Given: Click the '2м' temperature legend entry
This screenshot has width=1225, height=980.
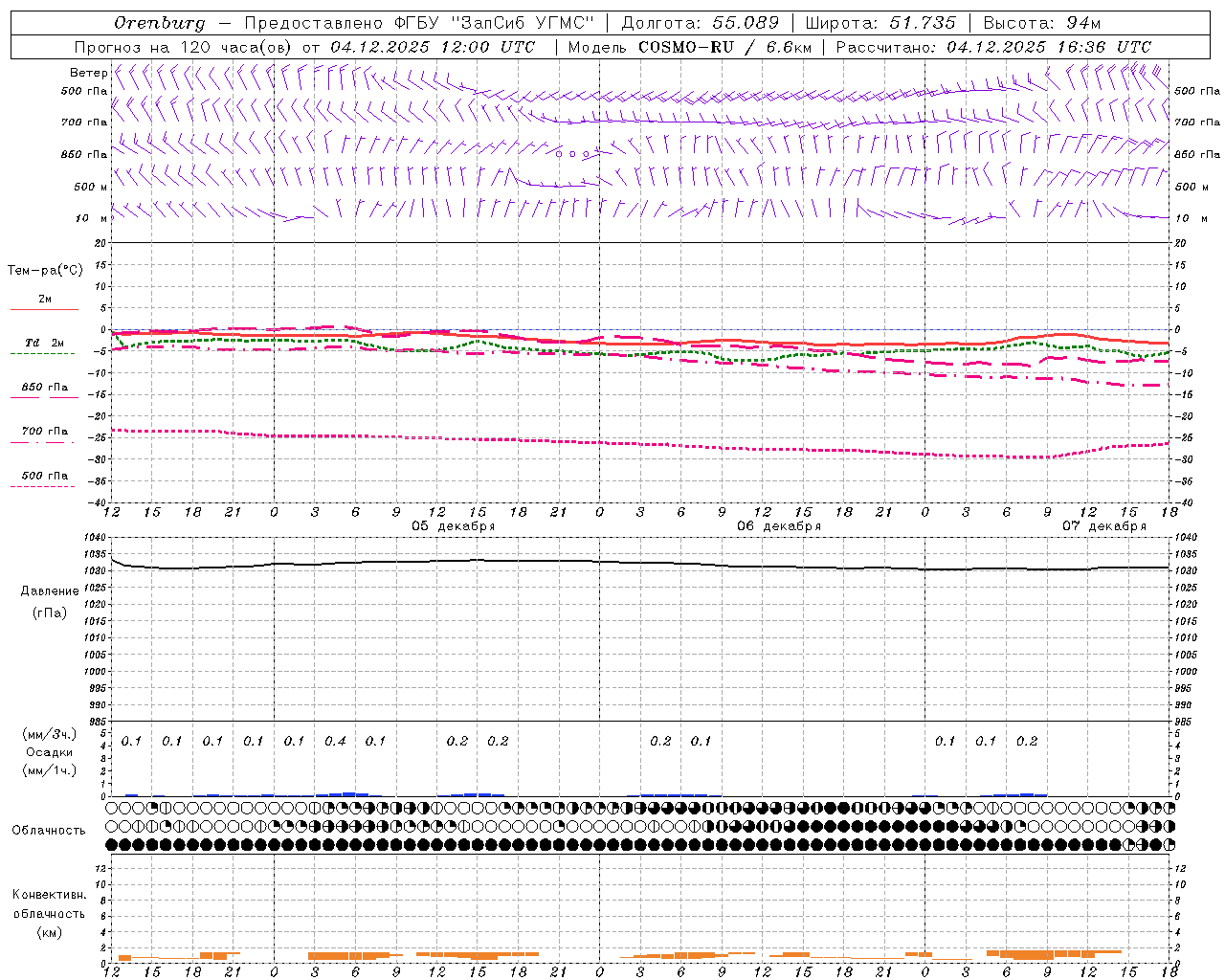Looking at the screenshot, I should coord(45,299).
